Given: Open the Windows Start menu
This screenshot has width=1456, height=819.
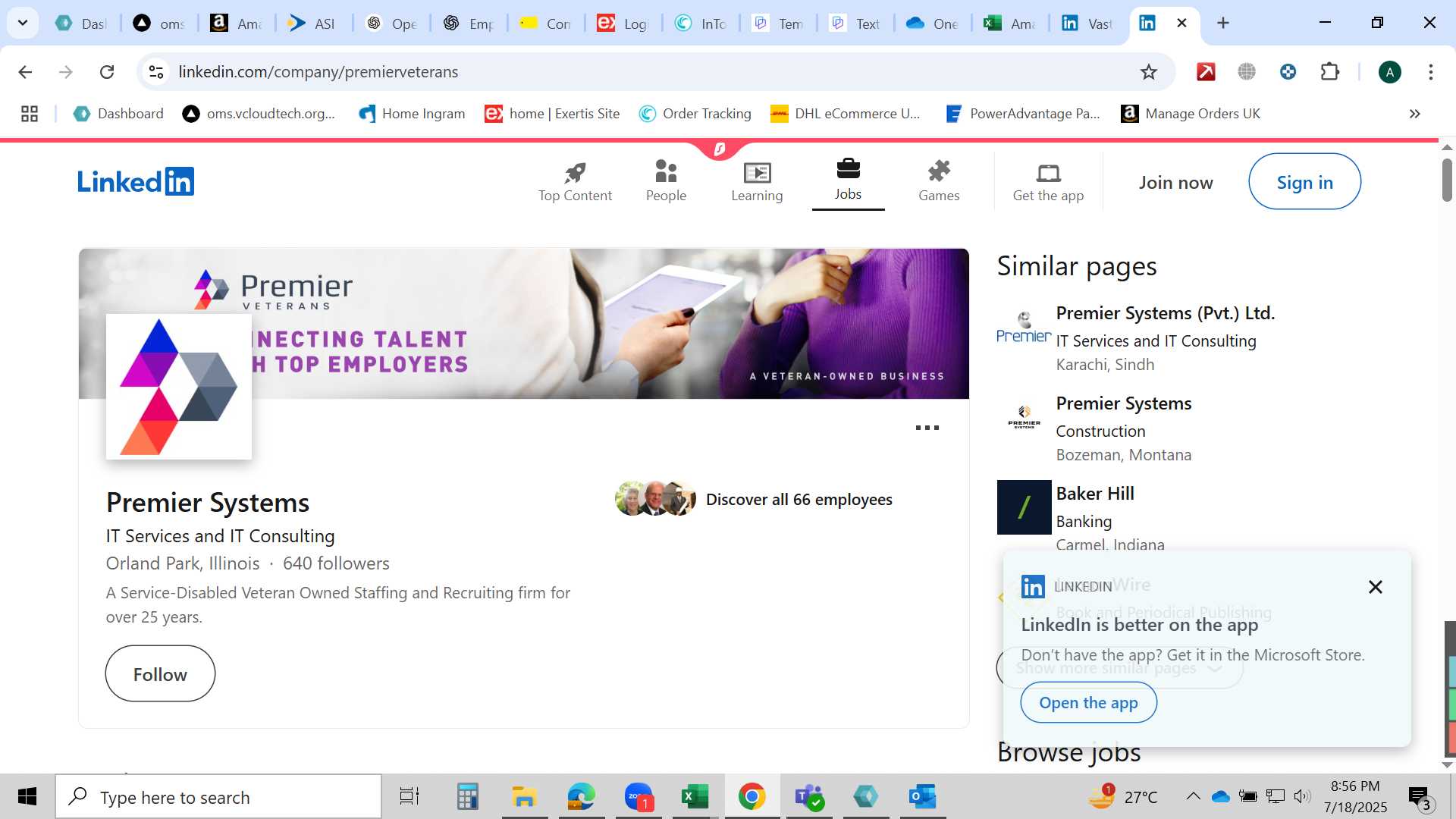Looking at the screenshot, I should (x=27, y=797).
